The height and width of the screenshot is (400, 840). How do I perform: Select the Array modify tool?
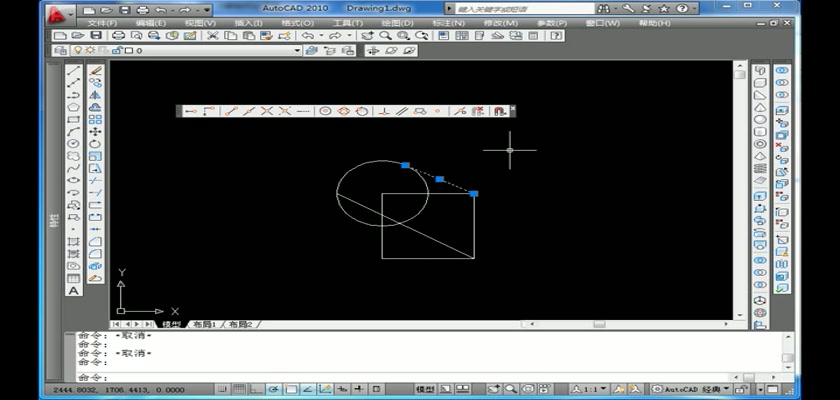coord(95,119)
